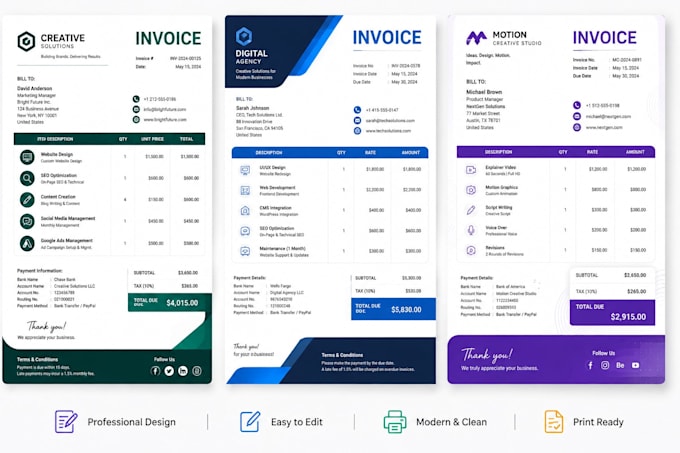Click the 'Modern & Clean' label
The height and width of the screenshot is (453, 680).
pos(451,422)
